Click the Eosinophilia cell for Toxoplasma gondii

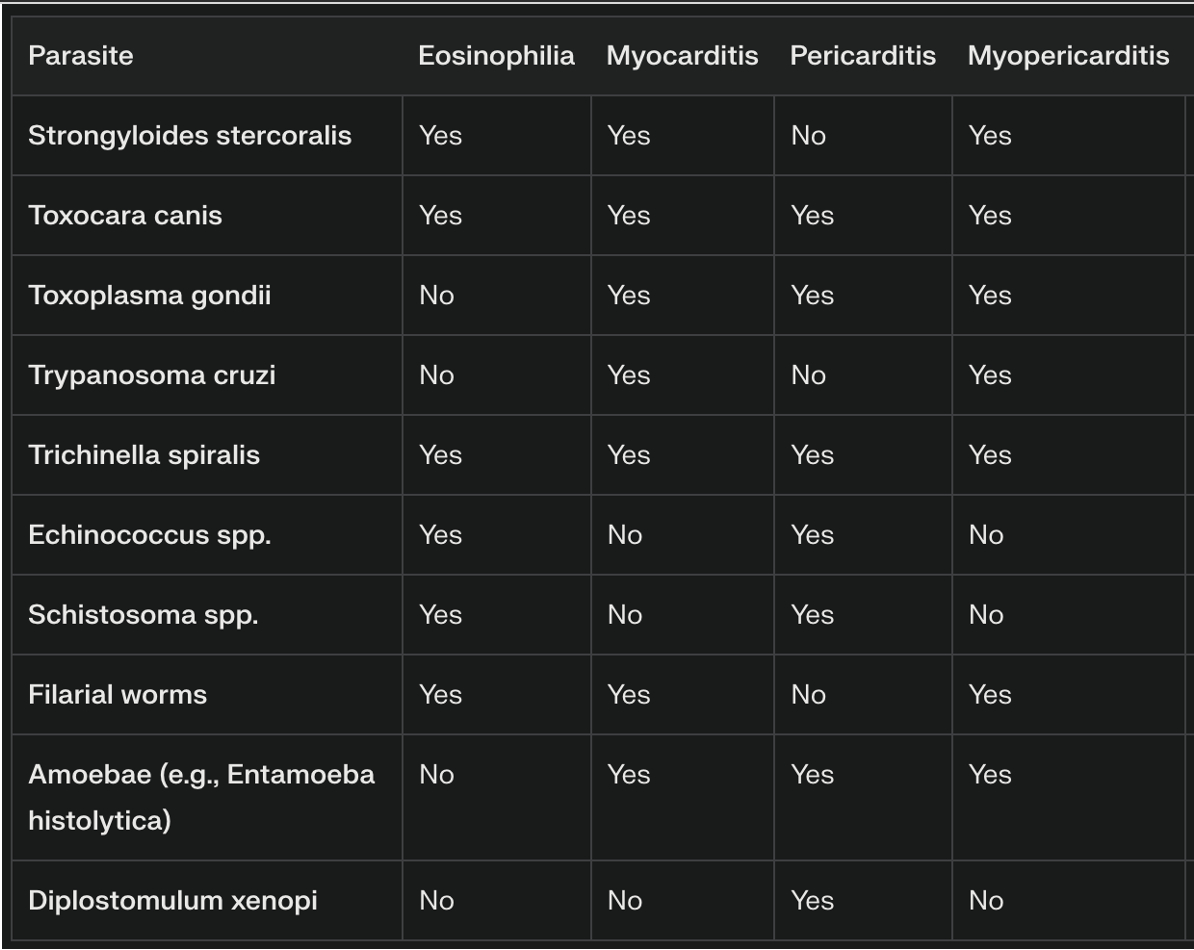(x=436, y=295)
